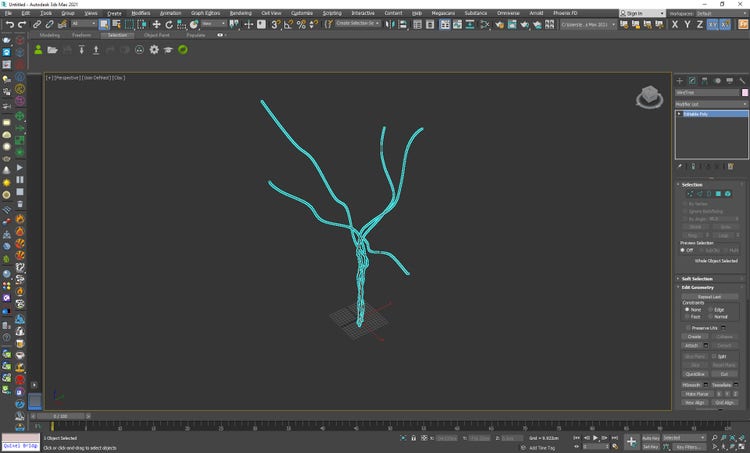Click the QuickSlice button
The width and height of the screenshot is (750, 453).
693,374
